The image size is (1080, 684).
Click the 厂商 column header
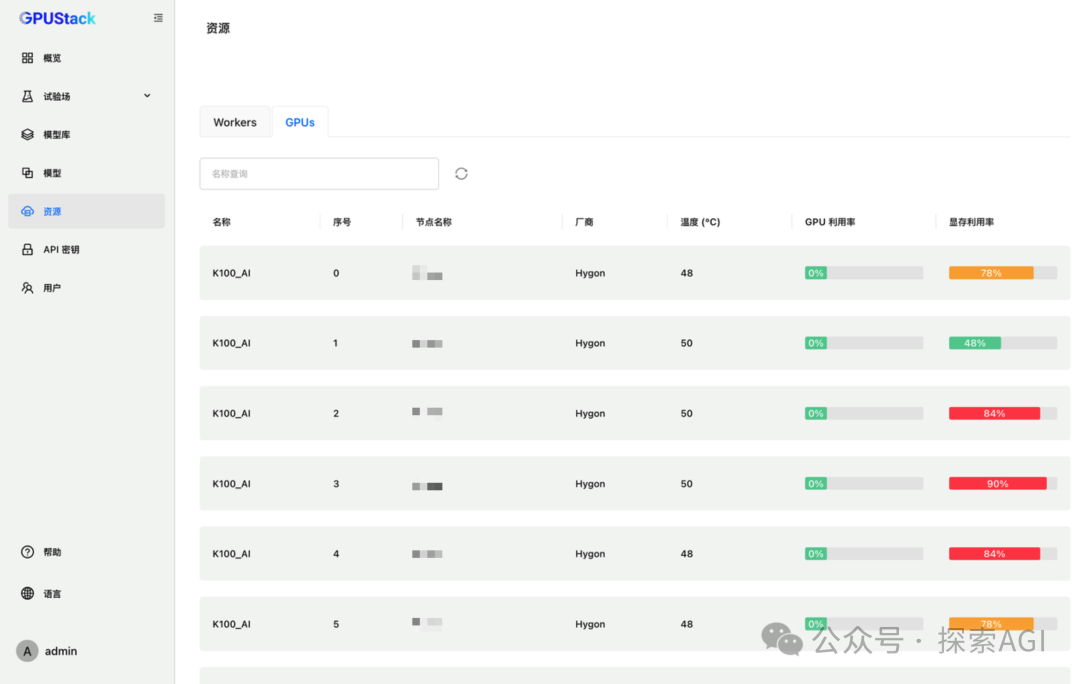(584, 222)
